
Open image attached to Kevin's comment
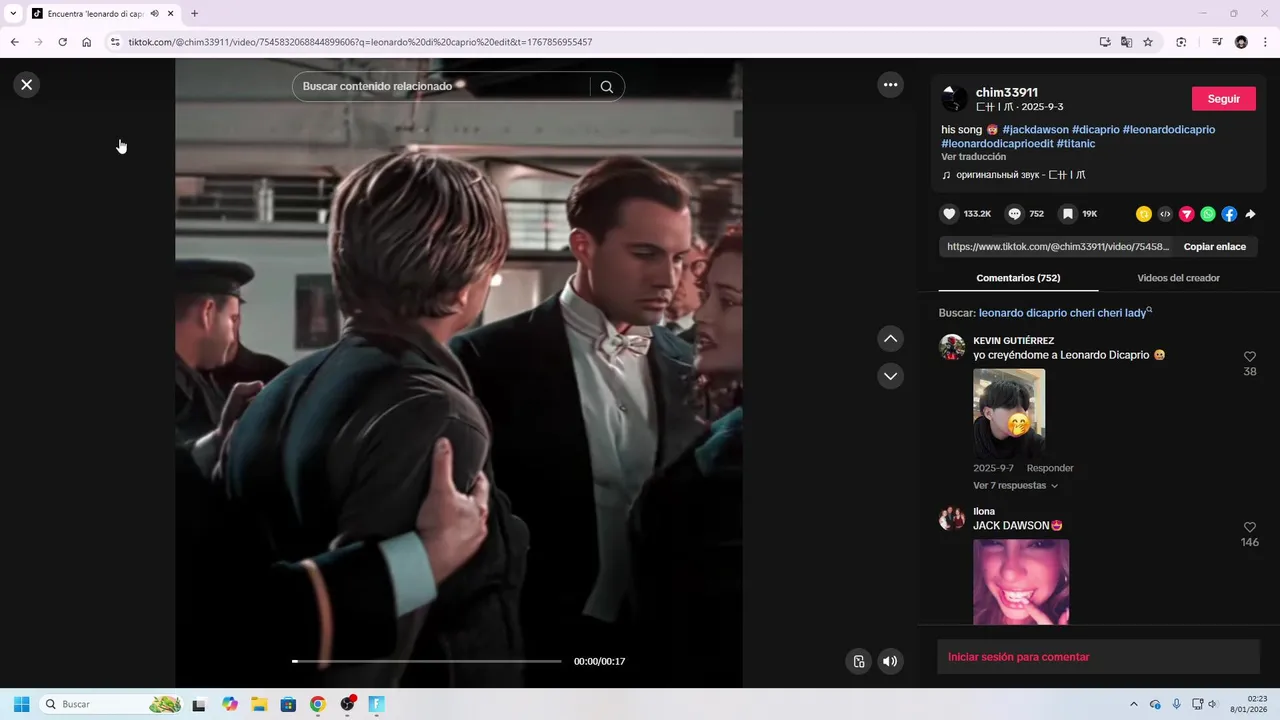click(1009, 414)
